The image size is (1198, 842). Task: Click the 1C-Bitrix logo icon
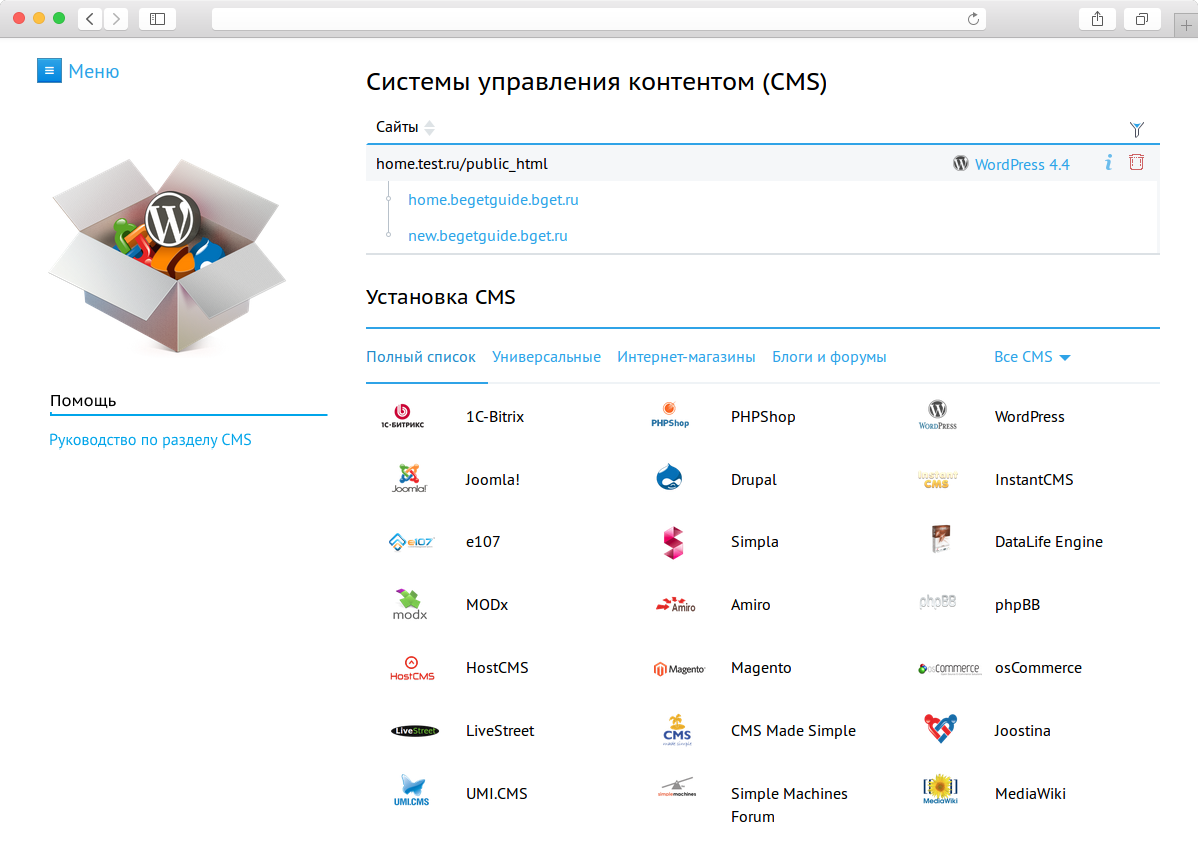point(403,416)
